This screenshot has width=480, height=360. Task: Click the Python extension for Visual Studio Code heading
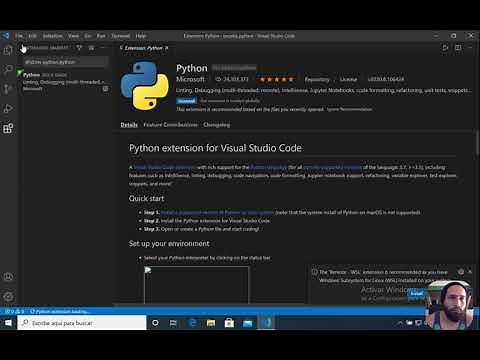(x=215, y=148)
